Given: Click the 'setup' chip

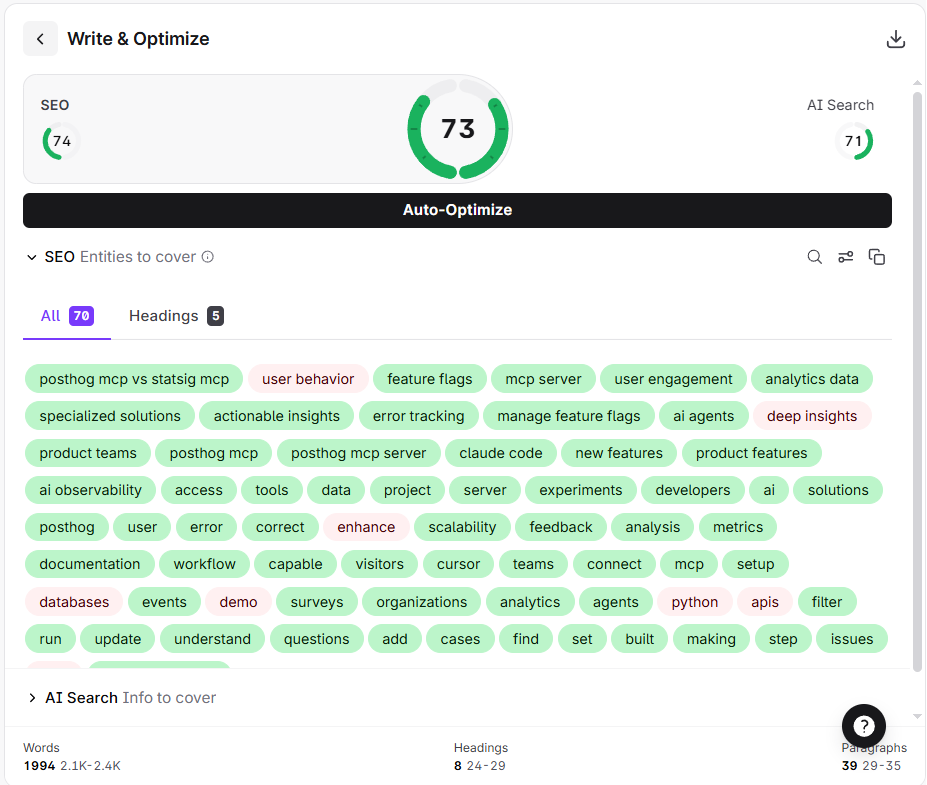Looking at the screenshot, I should [x=756, y=565].
